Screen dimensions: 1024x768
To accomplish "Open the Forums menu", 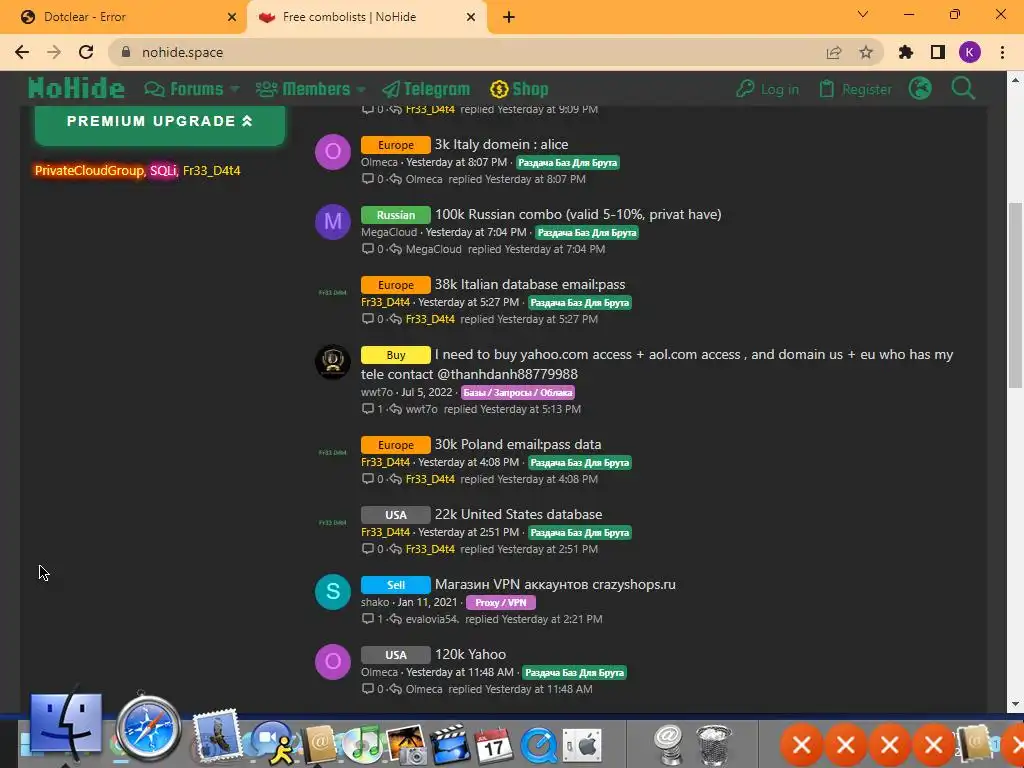I will [x=184, y=89].
